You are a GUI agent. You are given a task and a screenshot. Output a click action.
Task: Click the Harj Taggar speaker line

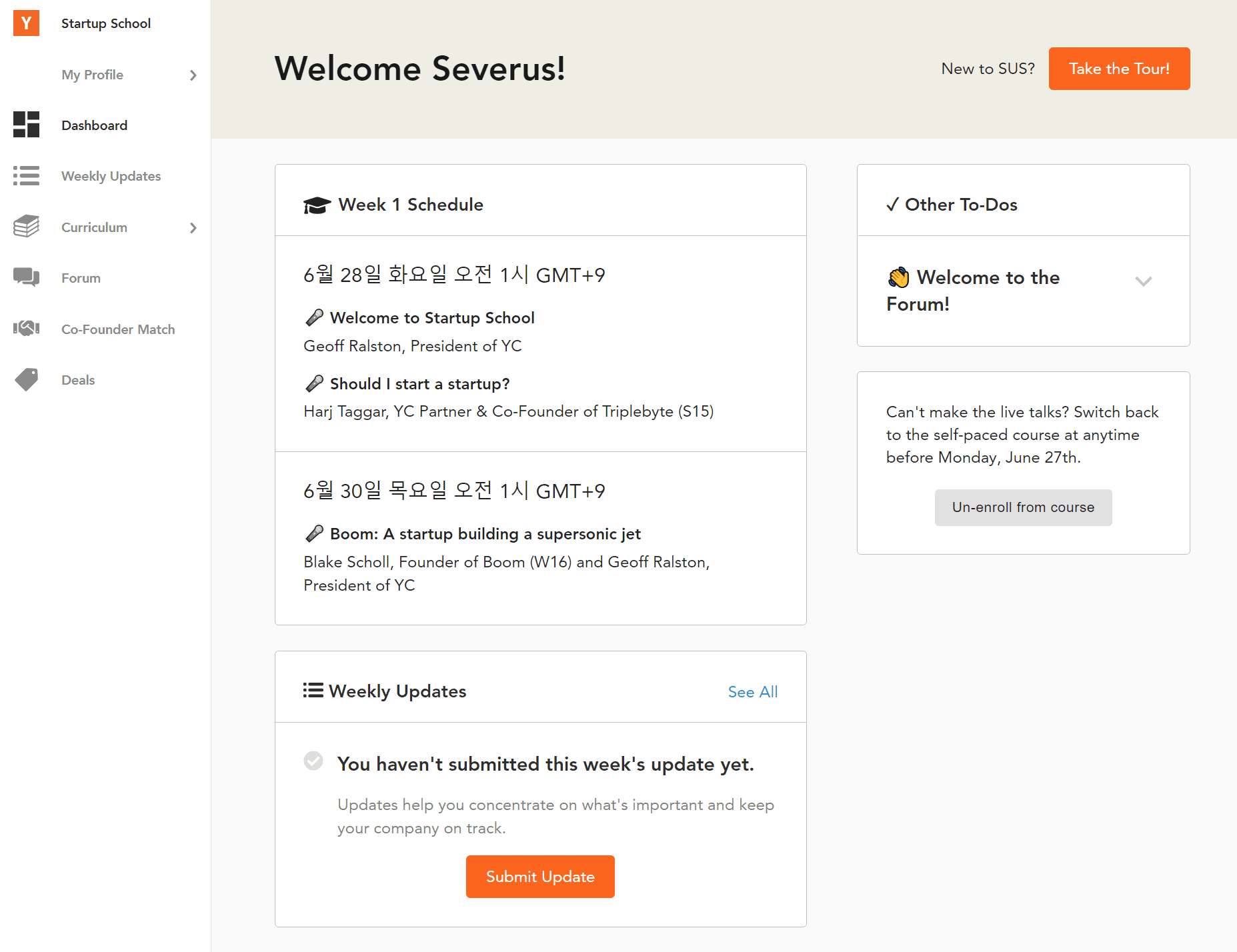coord(509,411)
